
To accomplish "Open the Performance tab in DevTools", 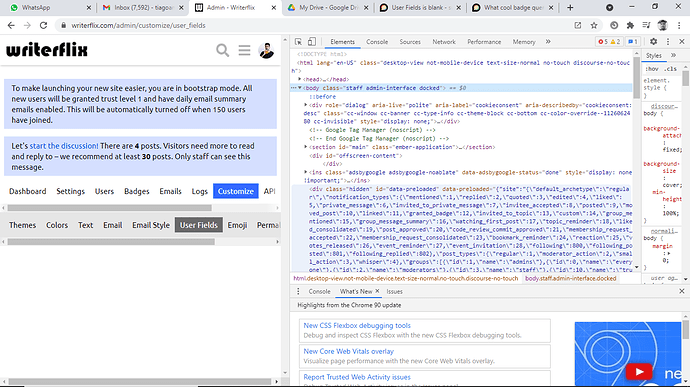I will (x=484, y=42).
